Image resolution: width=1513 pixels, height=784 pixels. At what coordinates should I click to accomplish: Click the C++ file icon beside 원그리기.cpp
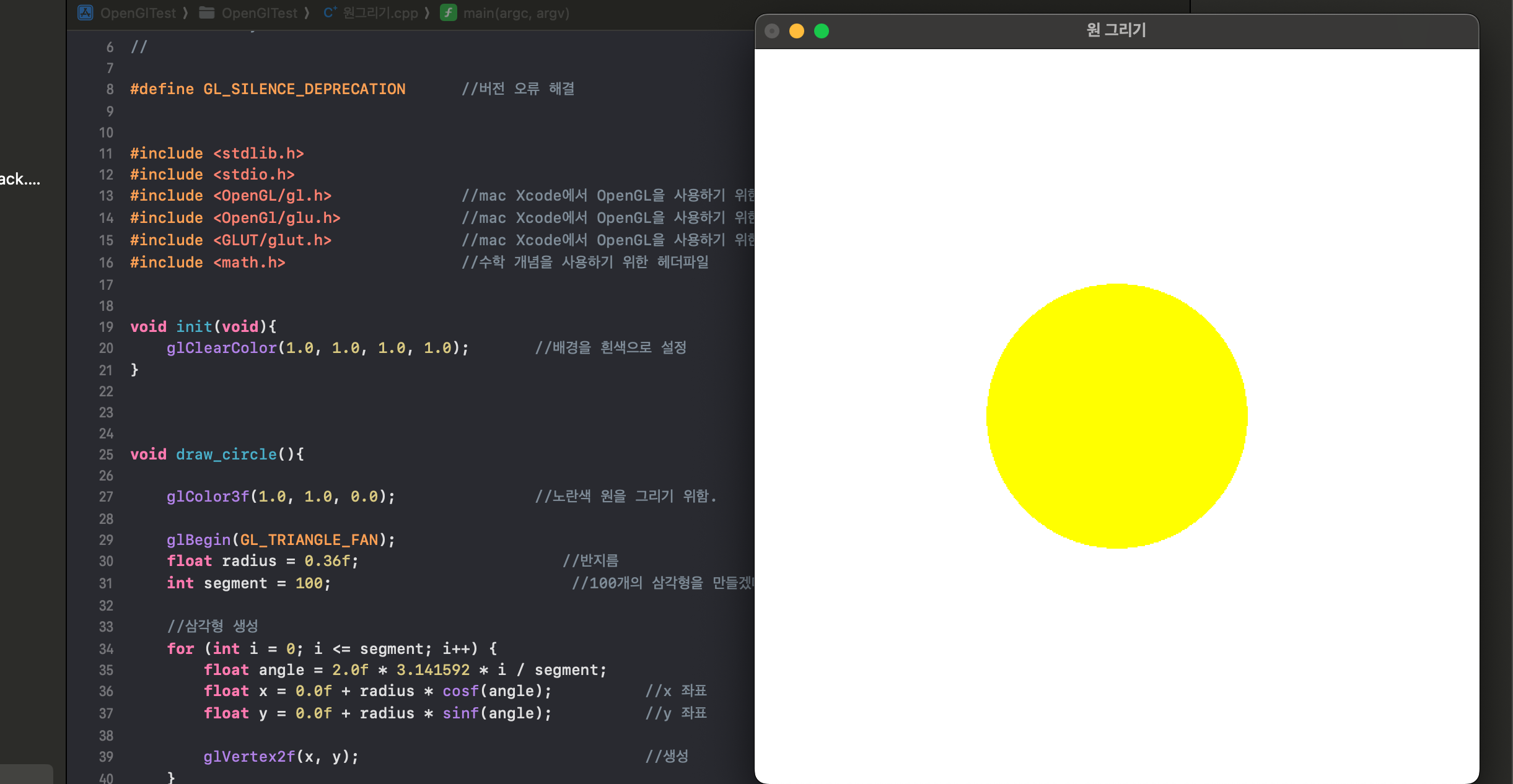coord(330,12)
